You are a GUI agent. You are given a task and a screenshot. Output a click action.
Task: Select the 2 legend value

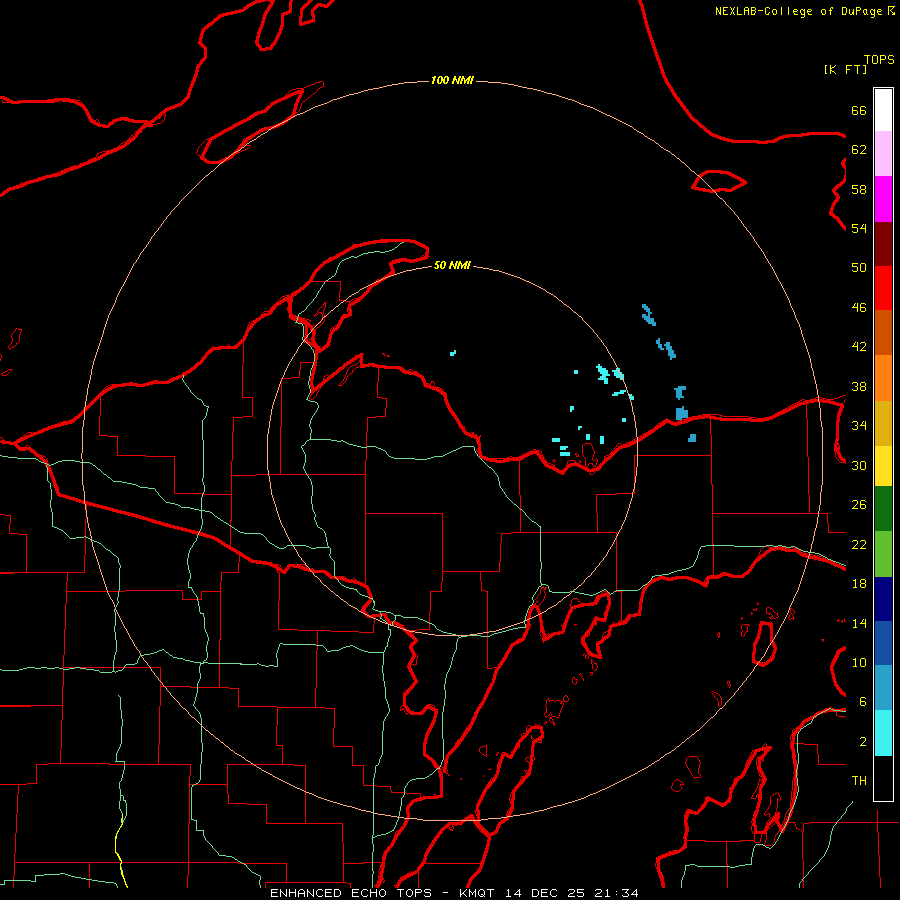point(863,741)
